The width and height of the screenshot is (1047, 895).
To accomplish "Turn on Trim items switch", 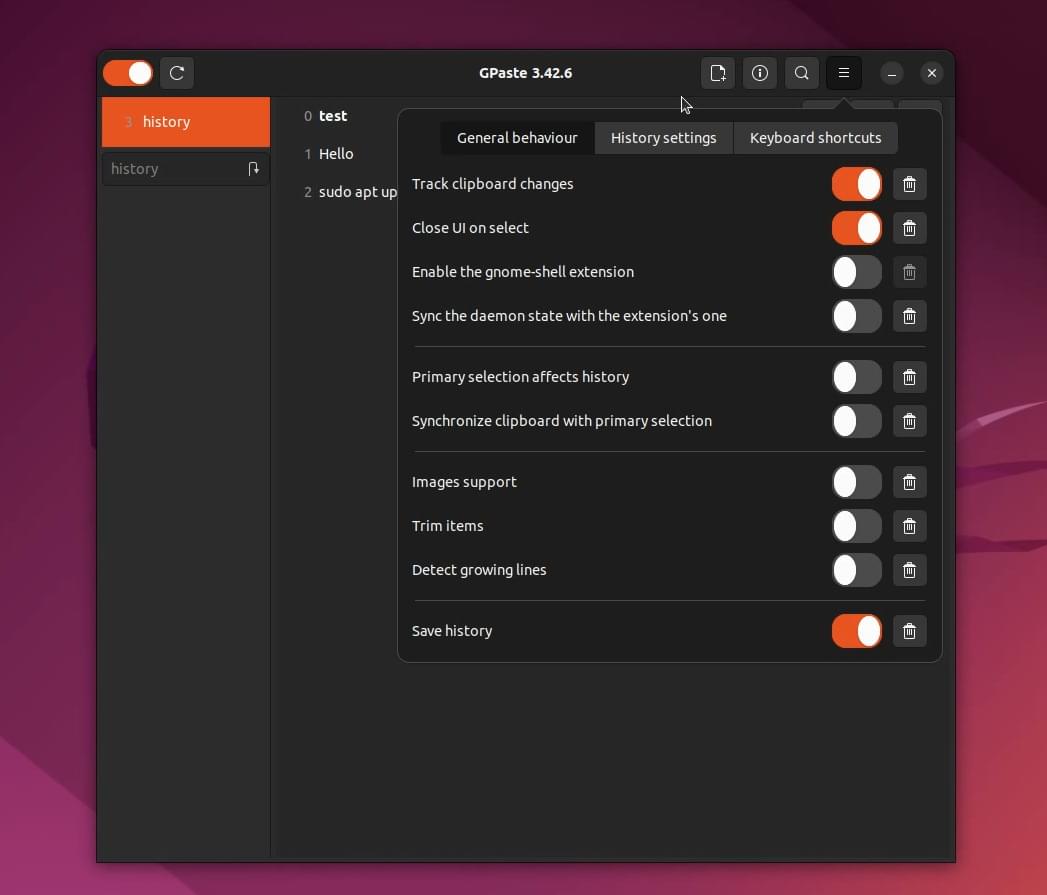I will (857, 526).
